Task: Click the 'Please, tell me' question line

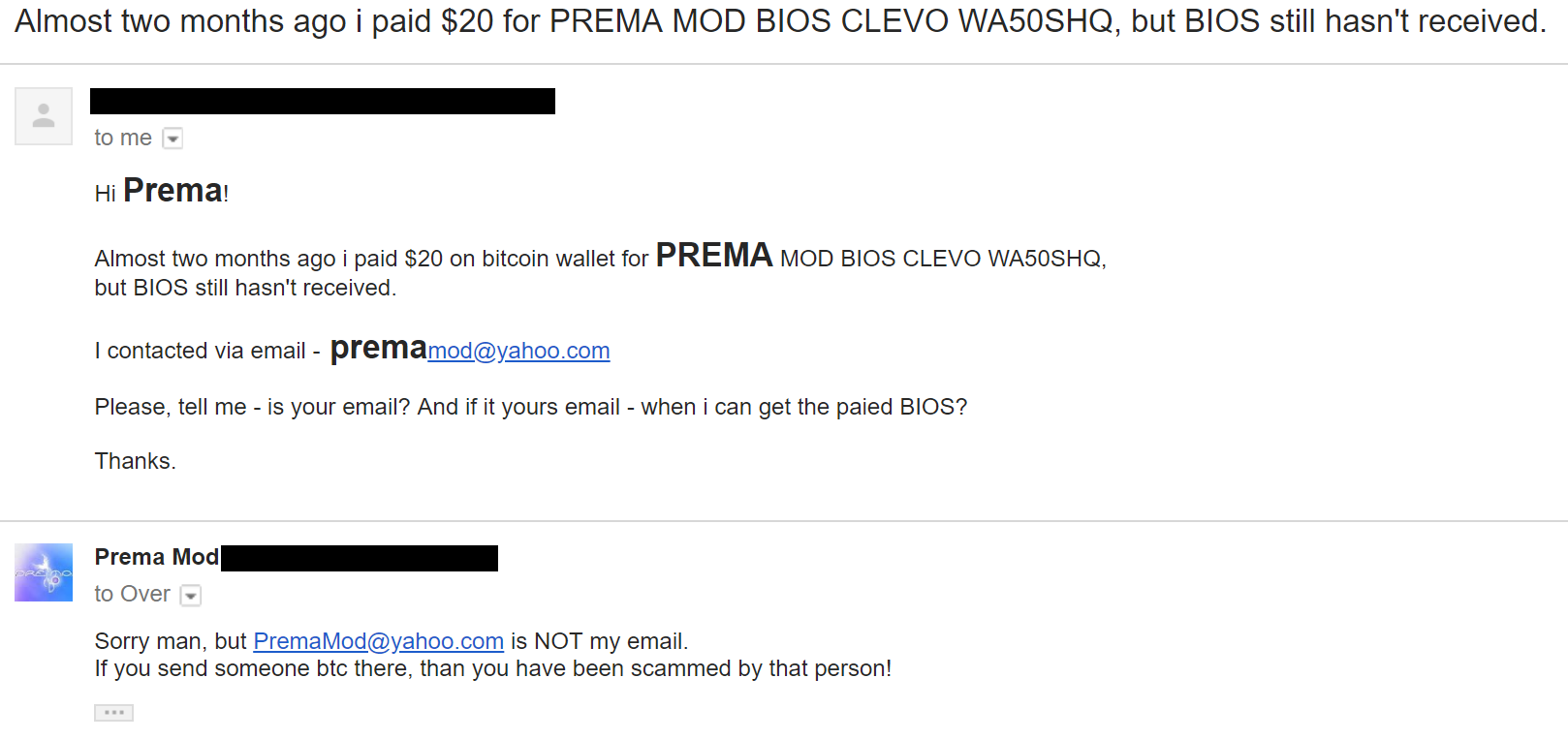Action: [x=530, y=407]
